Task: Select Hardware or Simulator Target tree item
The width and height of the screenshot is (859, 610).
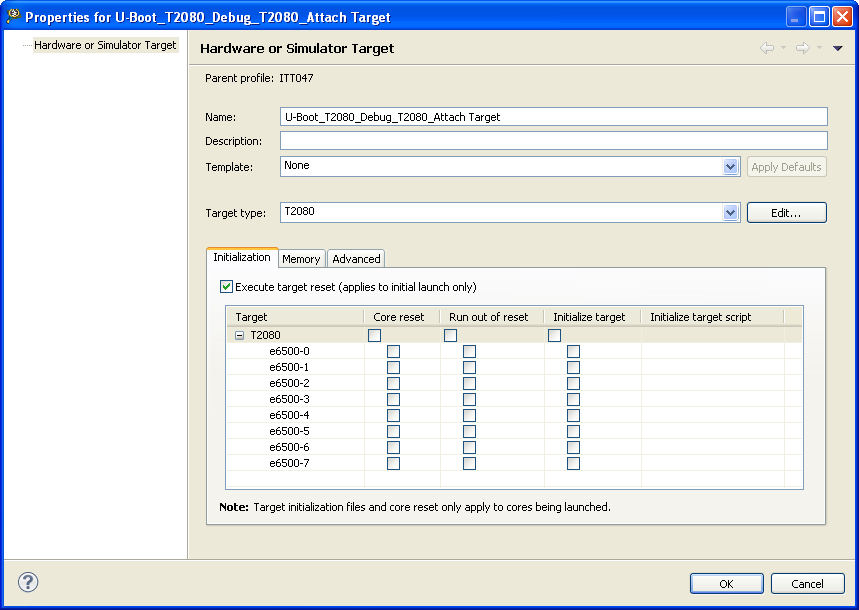Action: [105, 45]
